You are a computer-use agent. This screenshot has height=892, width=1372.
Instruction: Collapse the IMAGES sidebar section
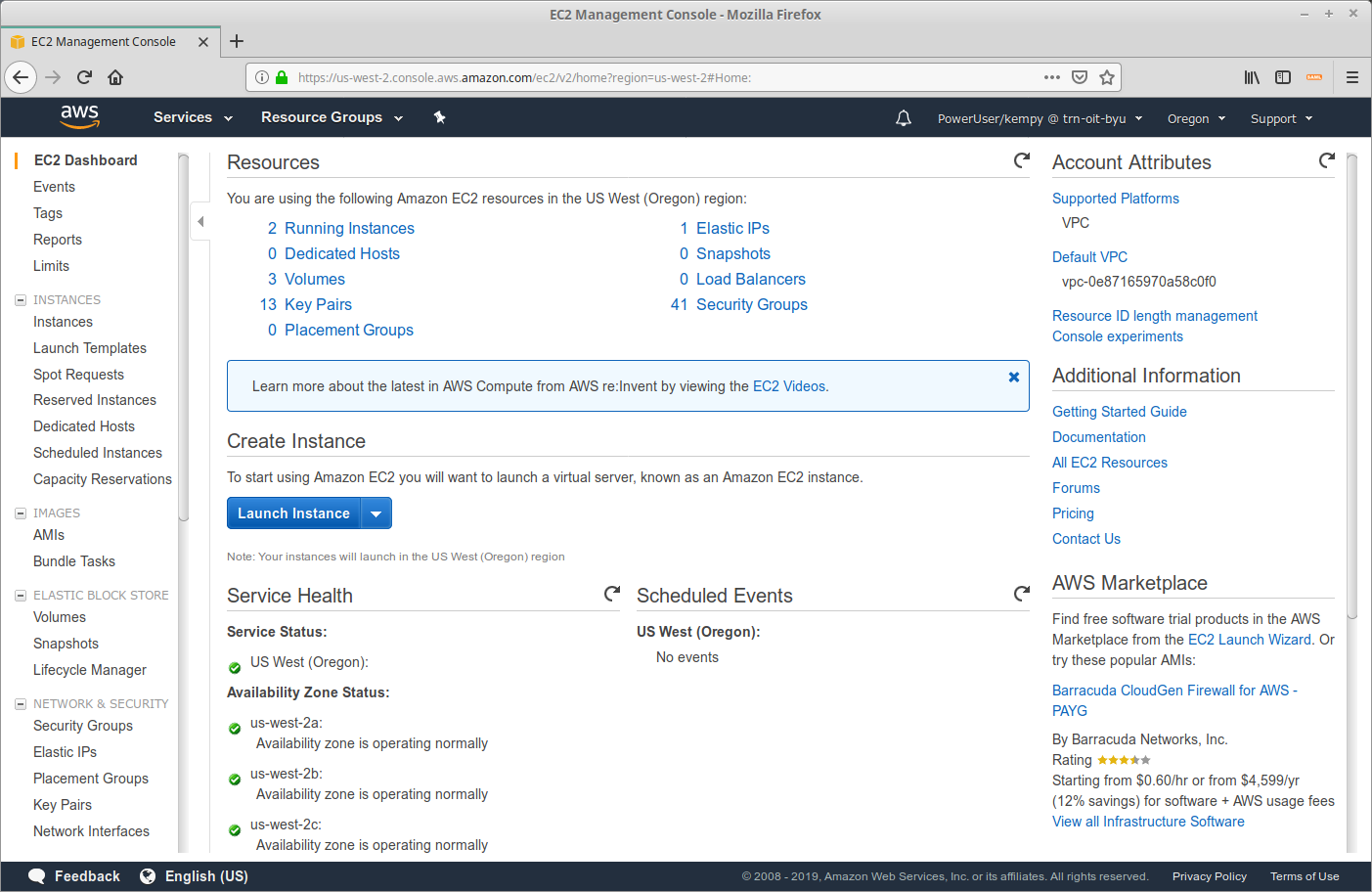[21, 513]
